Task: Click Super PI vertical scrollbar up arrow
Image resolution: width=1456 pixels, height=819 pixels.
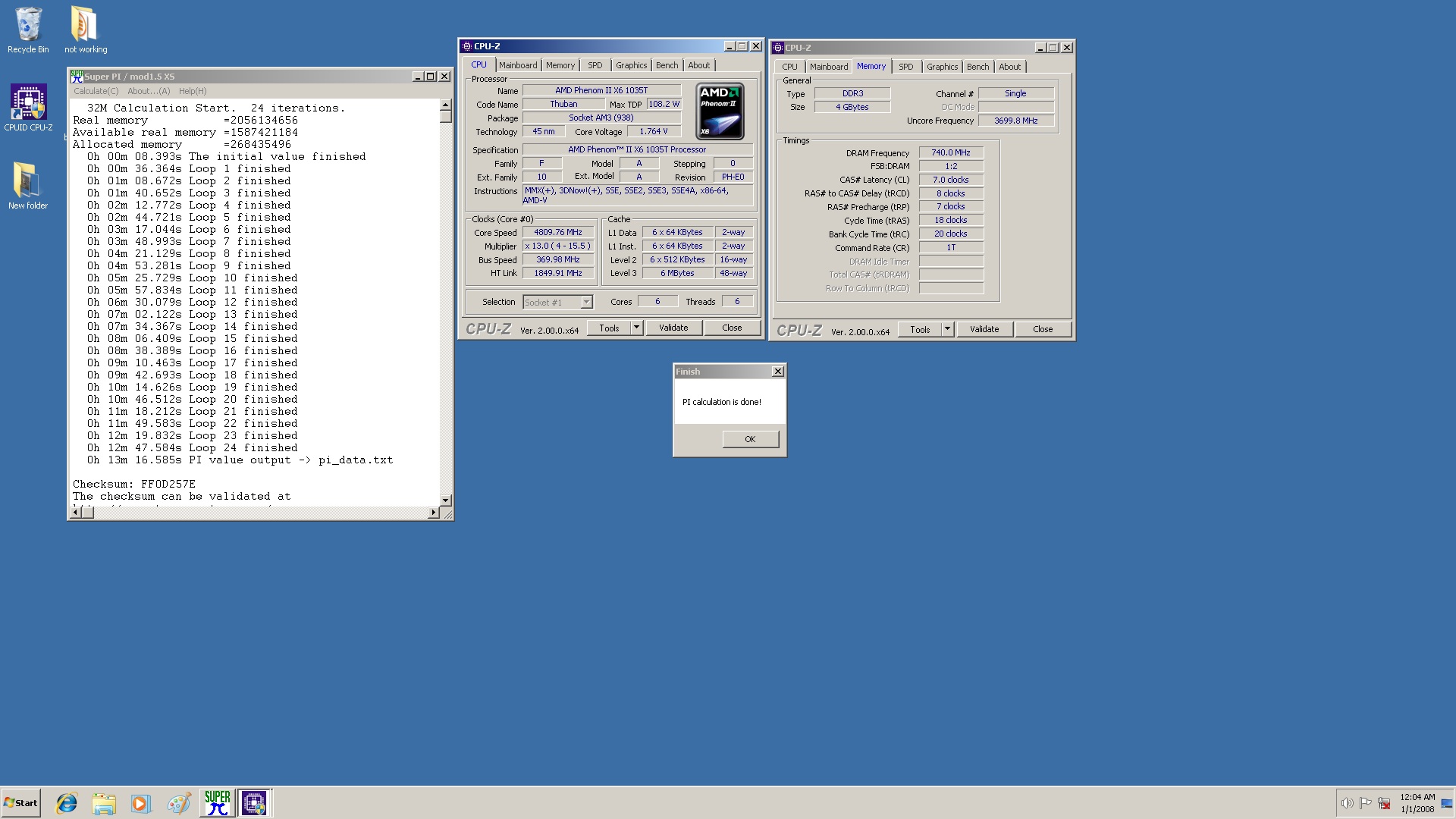Action: [446, 105]
